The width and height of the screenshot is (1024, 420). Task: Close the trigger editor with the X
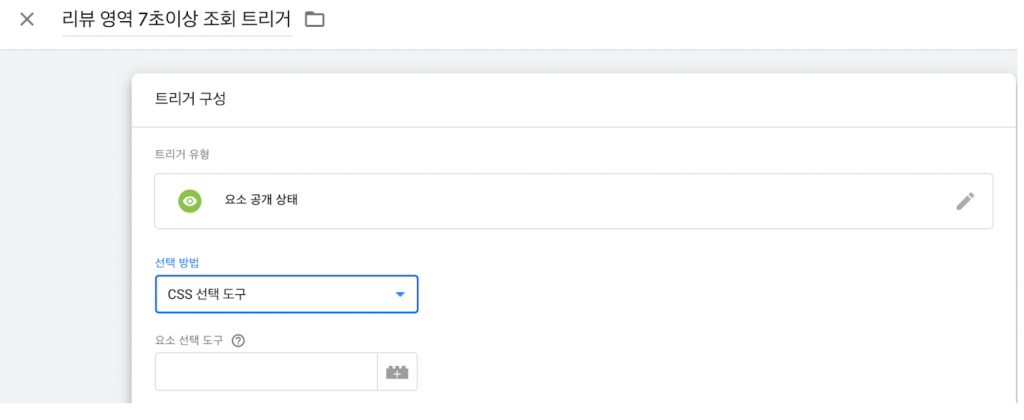[27, 19]
